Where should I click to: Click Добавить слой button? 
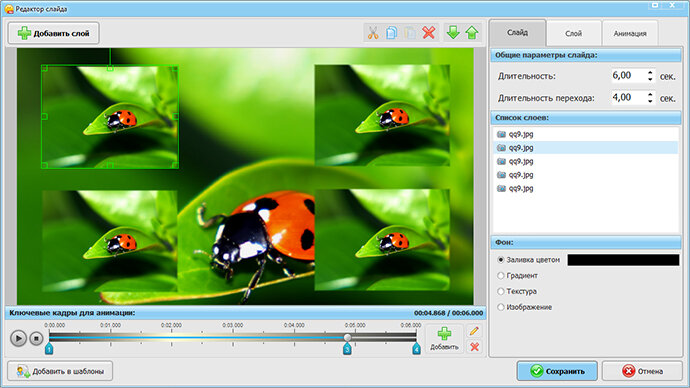[x=53, y=33]
